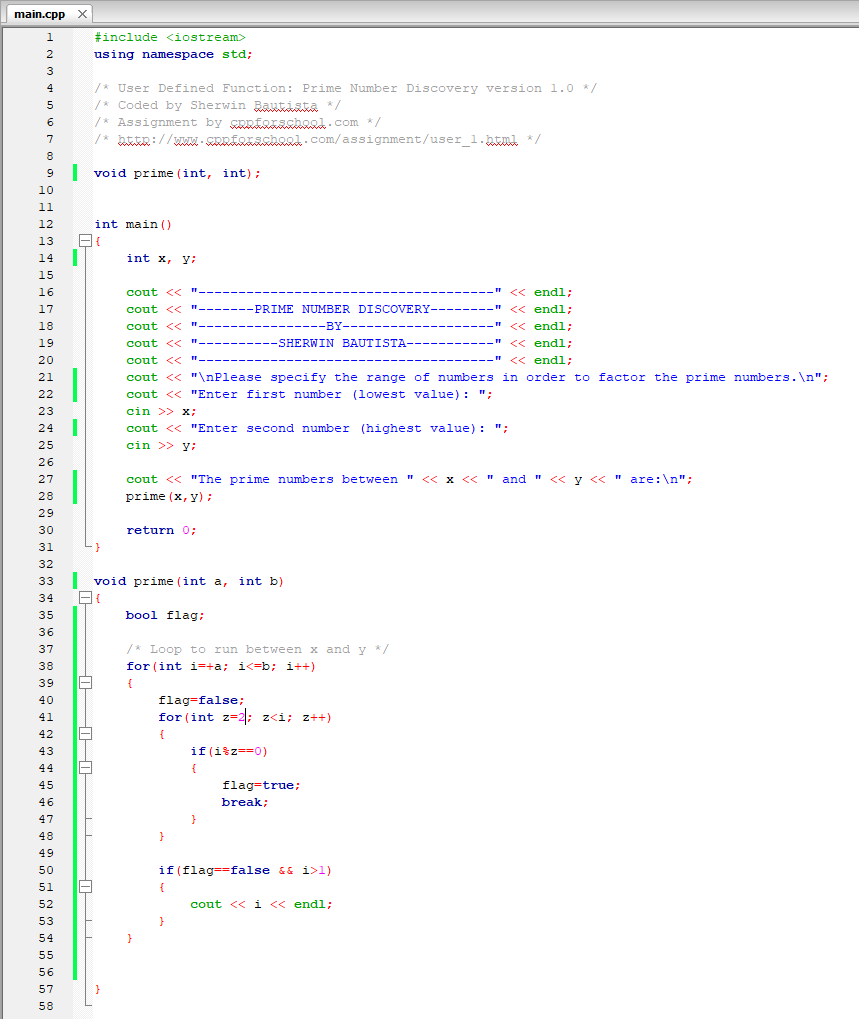859x1019 pixels.
Task: Collapse the outer for loop fold at line 39
Action: tap(85, 683)
